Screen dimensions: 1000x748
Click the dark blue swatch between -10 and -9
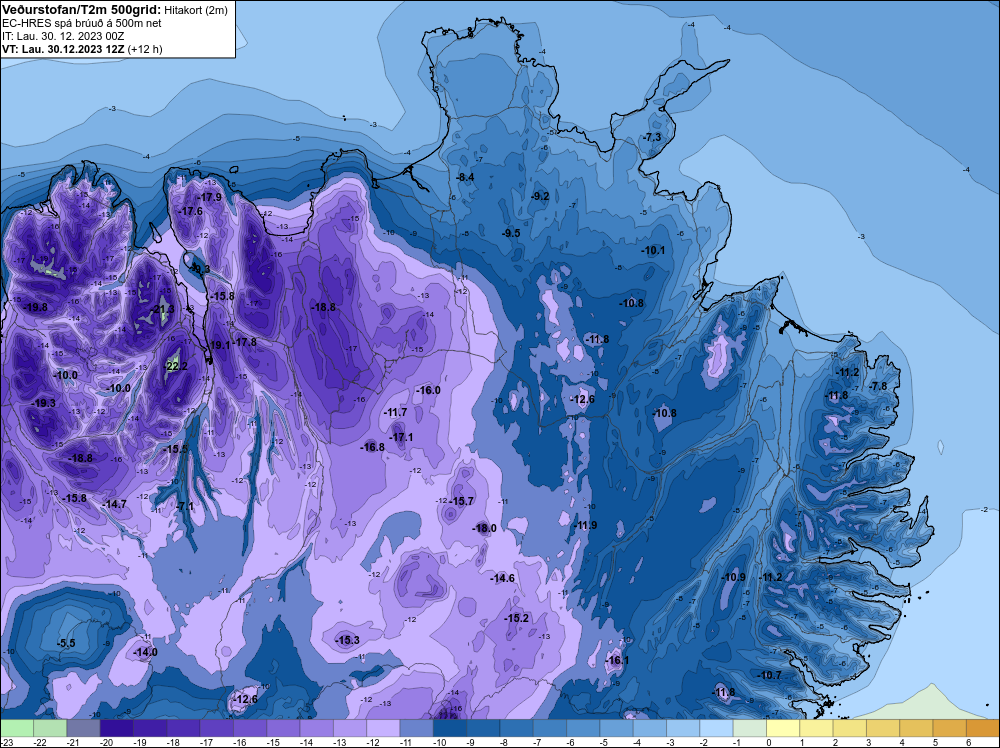[x=450, y=728]
